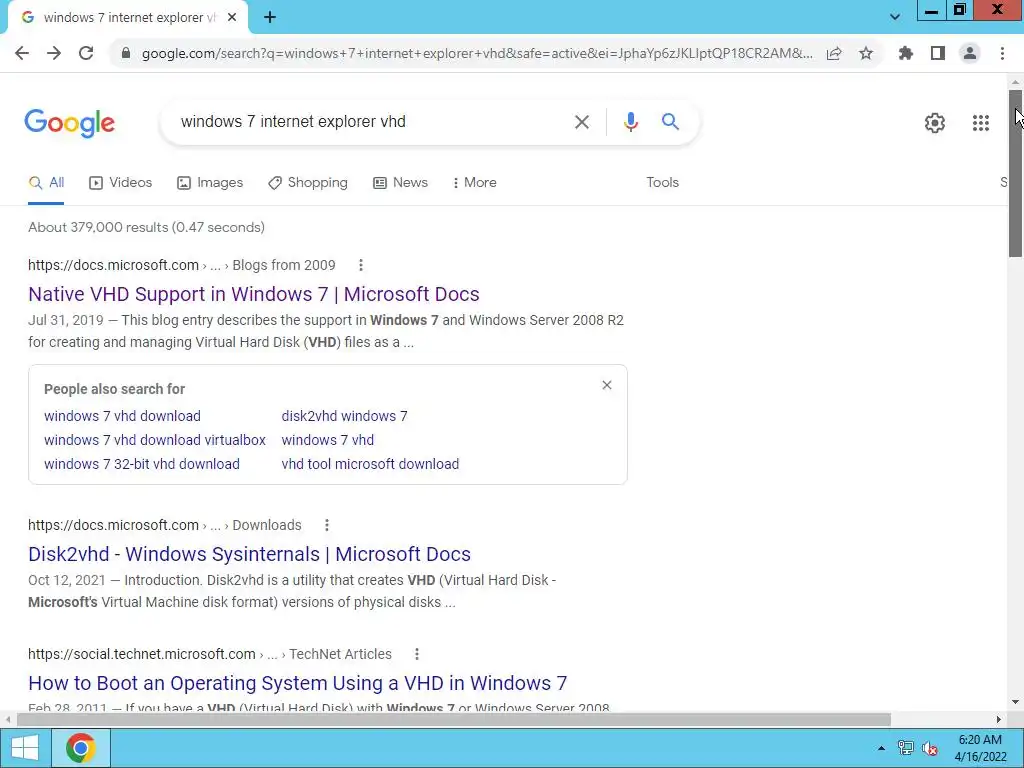The width and height of the screenshot is (1024, 768).
Task: Click the vertical scrollbar thumb
Action: [x=1016, y=173]
